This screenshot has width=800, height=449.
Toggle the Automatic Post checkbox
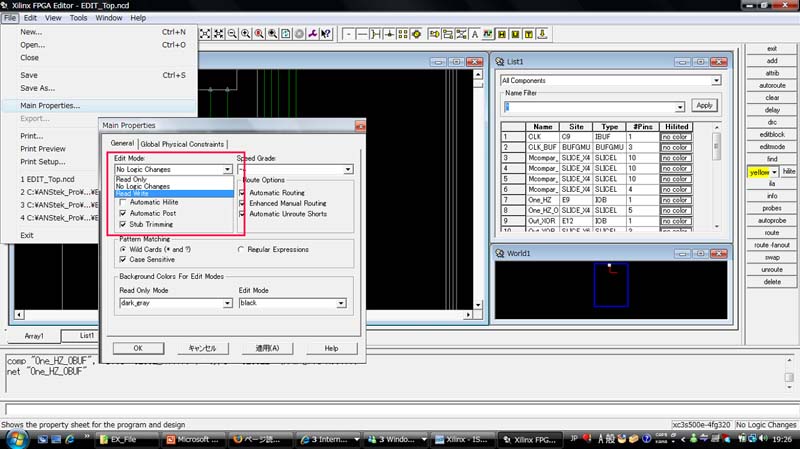123,213
